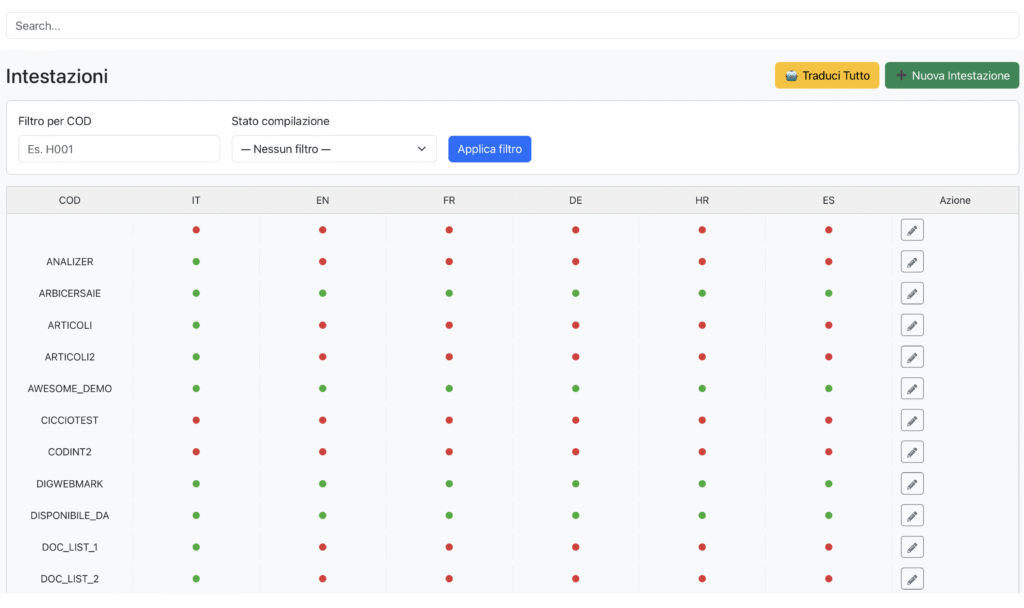The height and width of the screenshot is (608, 1024).
Task: Select the EN column header
Action: tap(322, 200)
